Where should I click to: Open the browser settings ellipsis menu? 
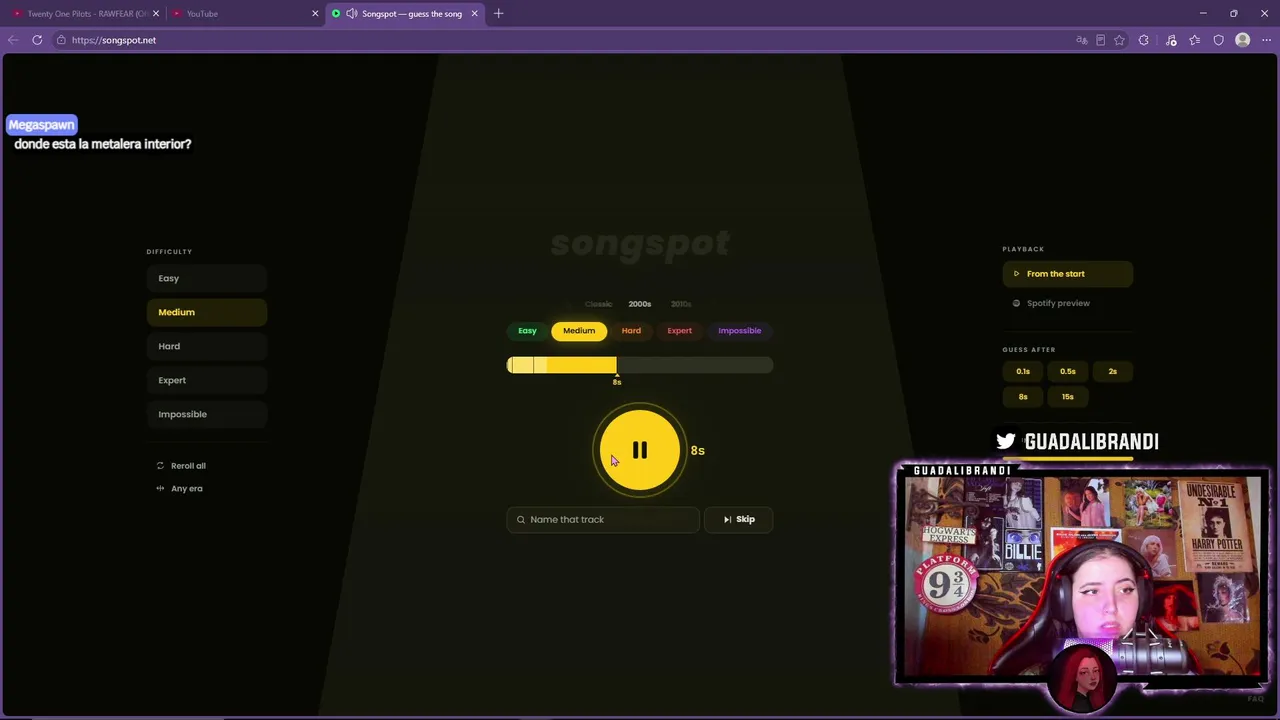click(1266, 40)
